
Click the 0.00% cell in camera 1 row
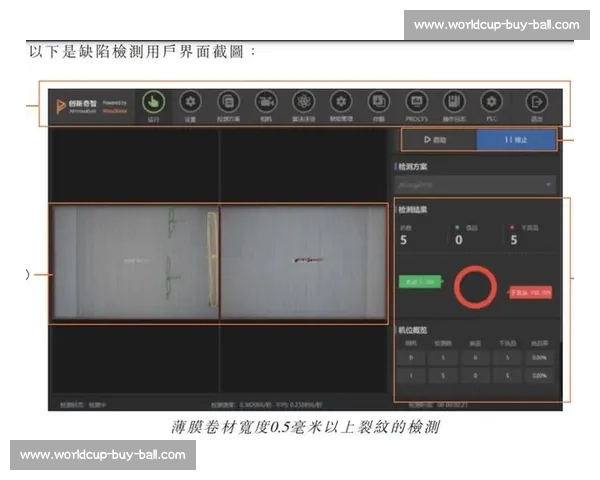(540, 376)
